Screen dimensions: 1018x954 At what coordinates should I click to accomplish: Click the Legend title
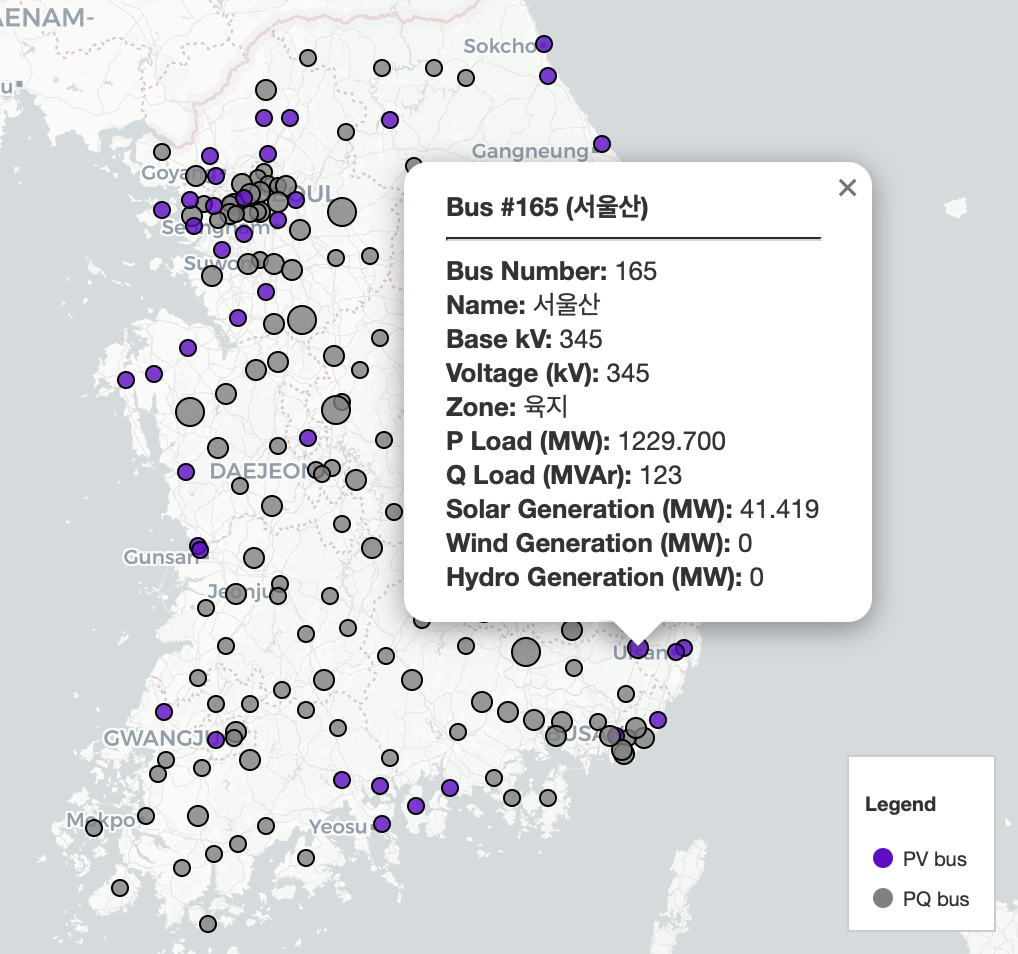[x=900, y=804]
